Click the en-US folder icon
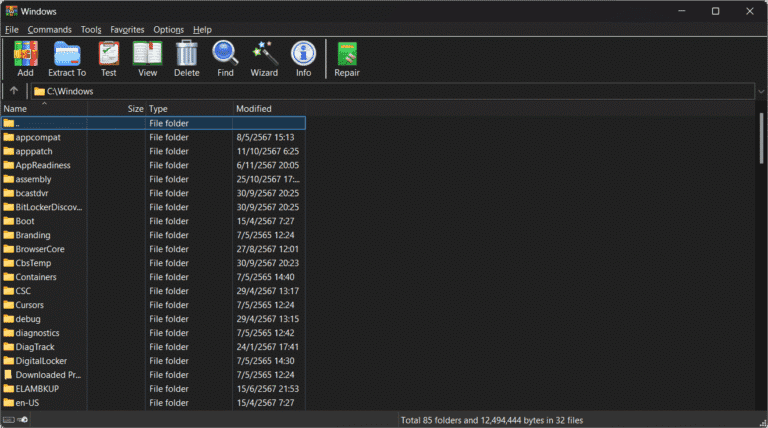The height and width of the screenshot is (428, 768). (8, 403)
